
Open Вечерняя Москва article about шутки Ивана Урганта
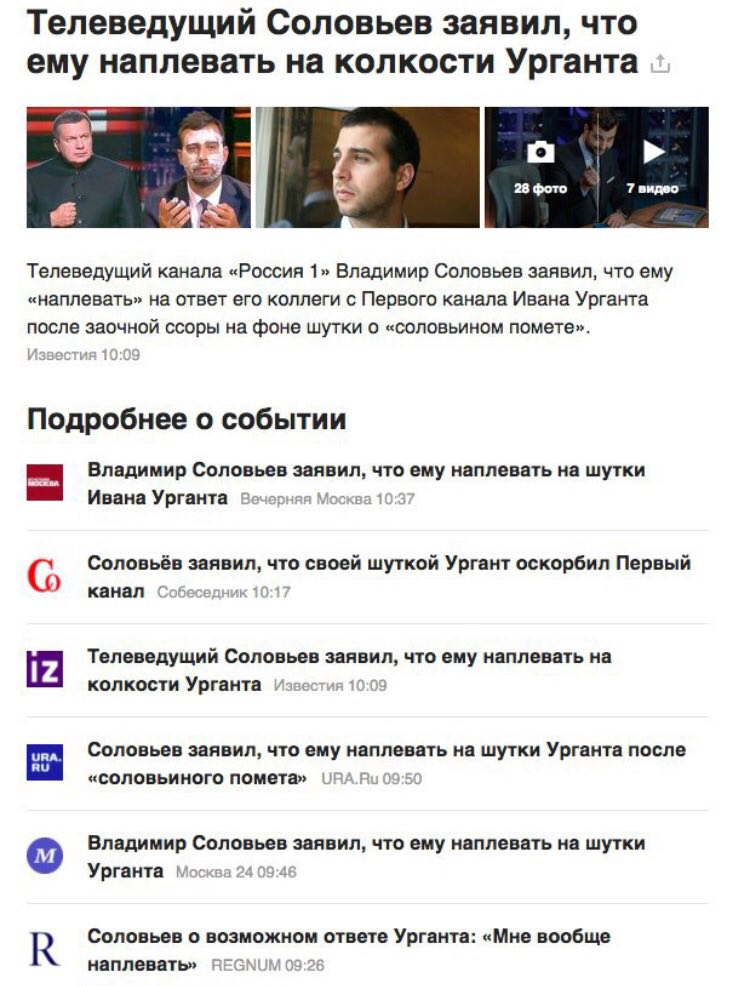click(x=367, y=484)
